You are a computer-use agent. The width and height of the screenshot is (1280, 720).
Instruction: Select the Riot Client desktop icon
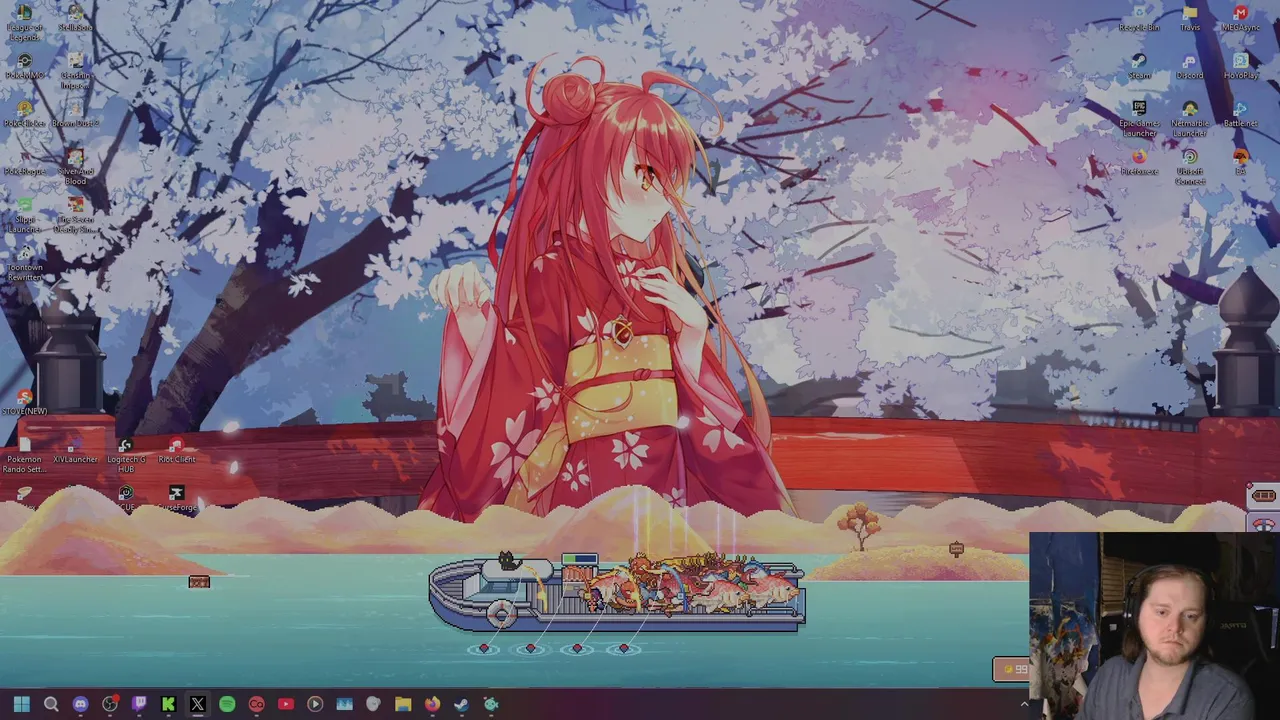pos(177,452)
